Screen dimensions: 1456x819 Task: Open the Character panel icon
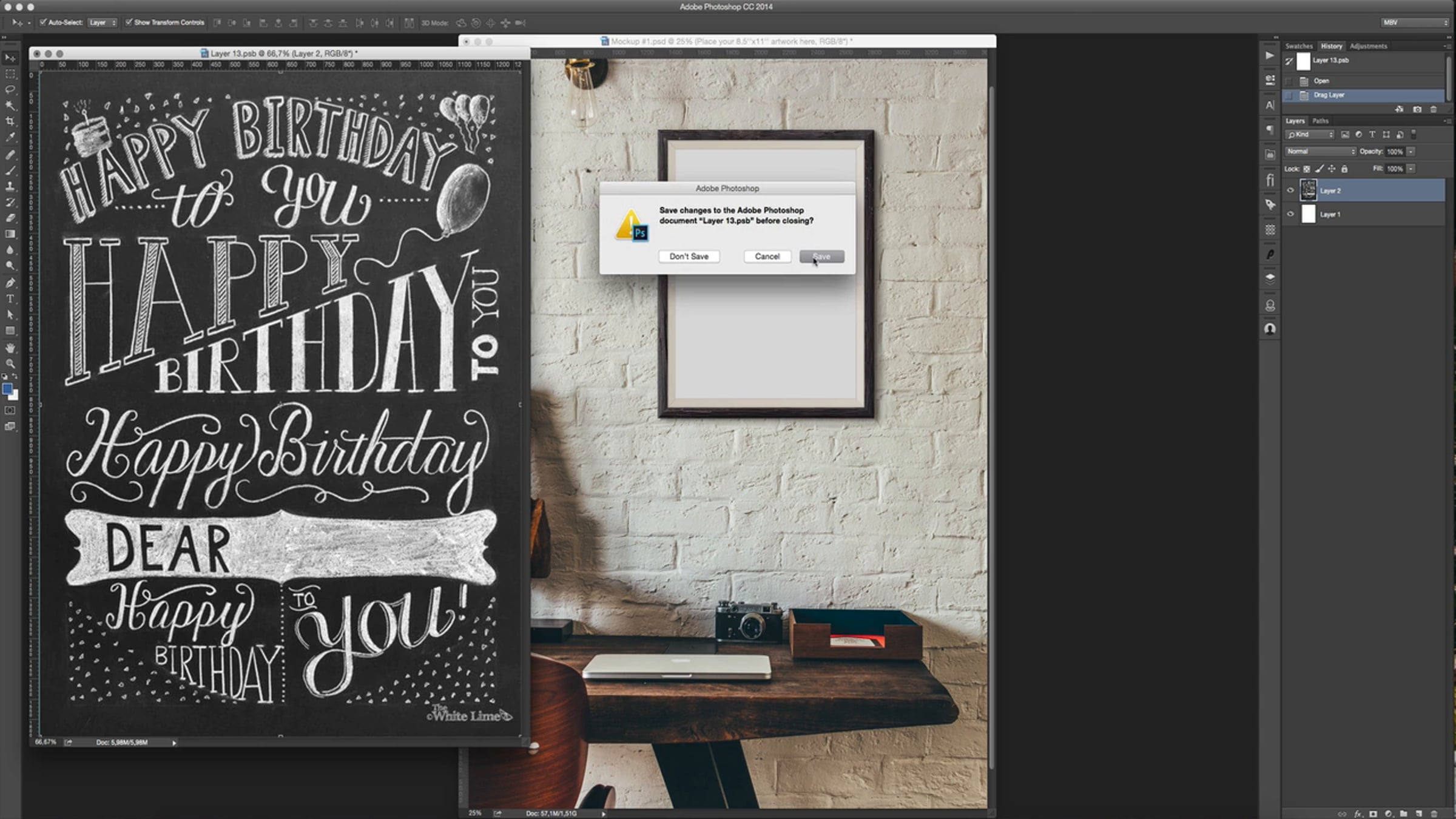click(1270, 105)
